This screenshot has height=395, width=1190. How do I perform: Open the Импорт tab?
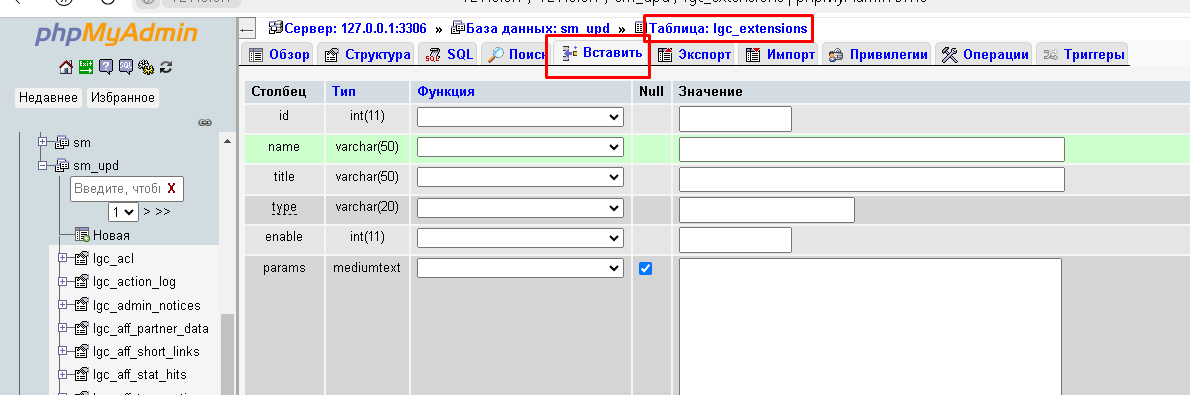(780, 54)
